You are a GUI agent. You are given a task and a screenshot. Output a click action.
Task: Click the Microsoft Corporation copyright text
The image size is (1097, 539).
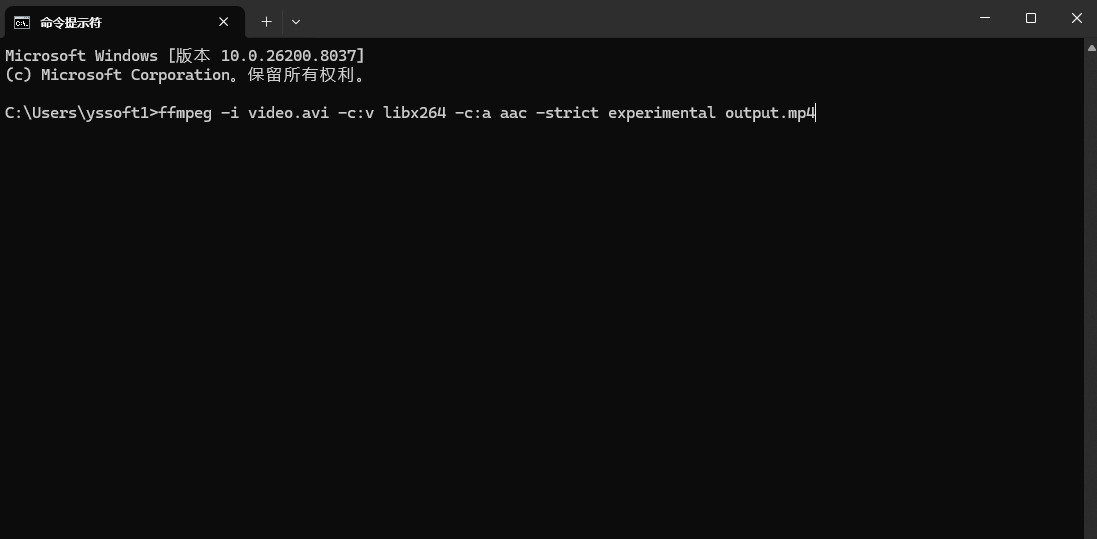(x=135, y=75)
